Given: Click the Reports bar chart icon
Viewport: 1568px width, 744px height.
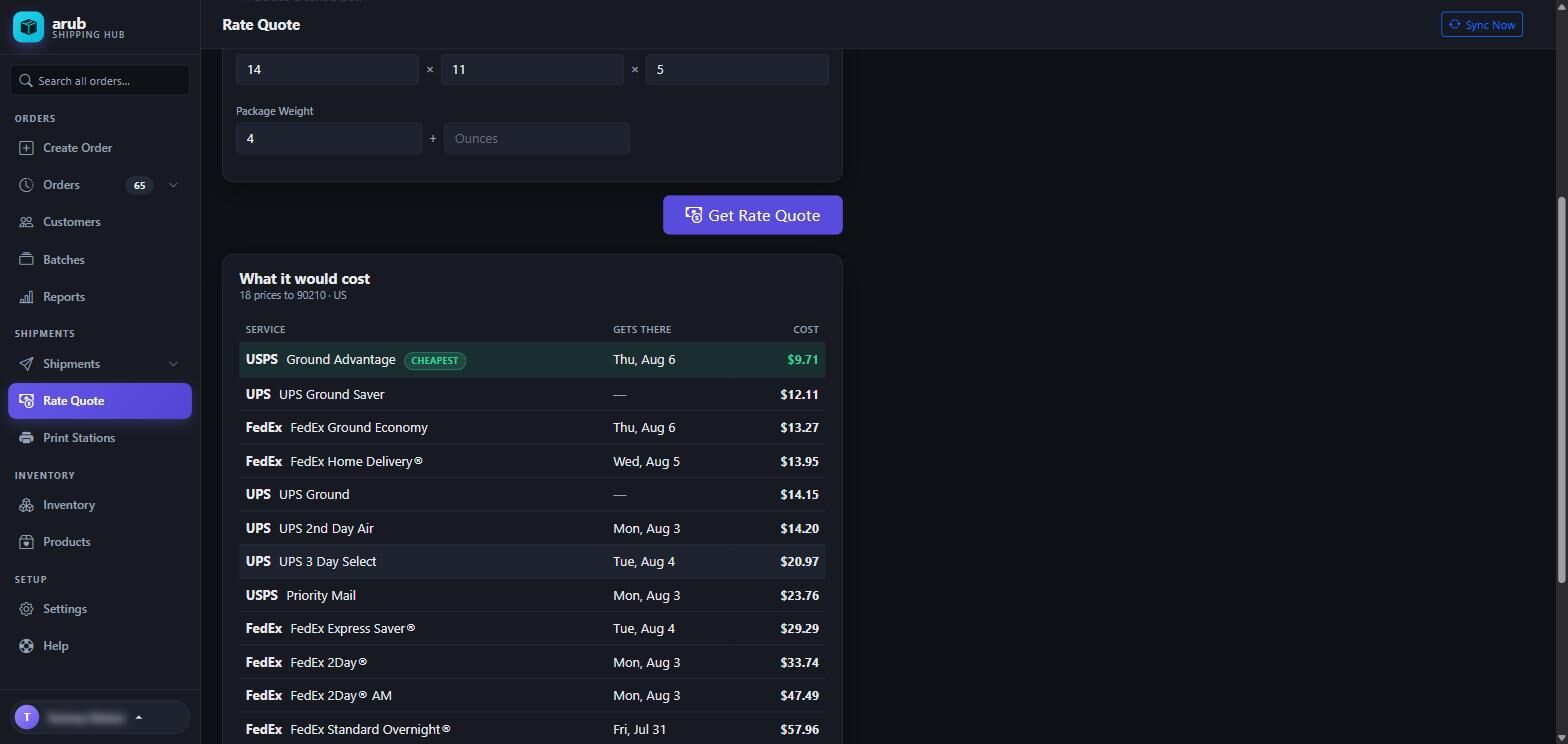Looking at the screenshot, I should pos(26,297).
